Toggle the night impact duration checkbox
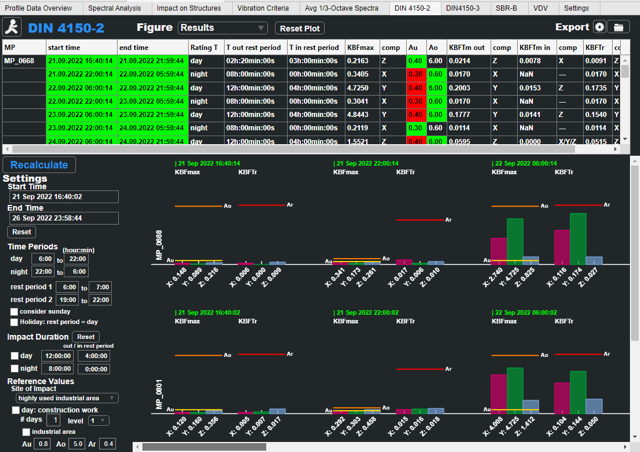This screenshot has width=640, height=452. tap(13, 368)
